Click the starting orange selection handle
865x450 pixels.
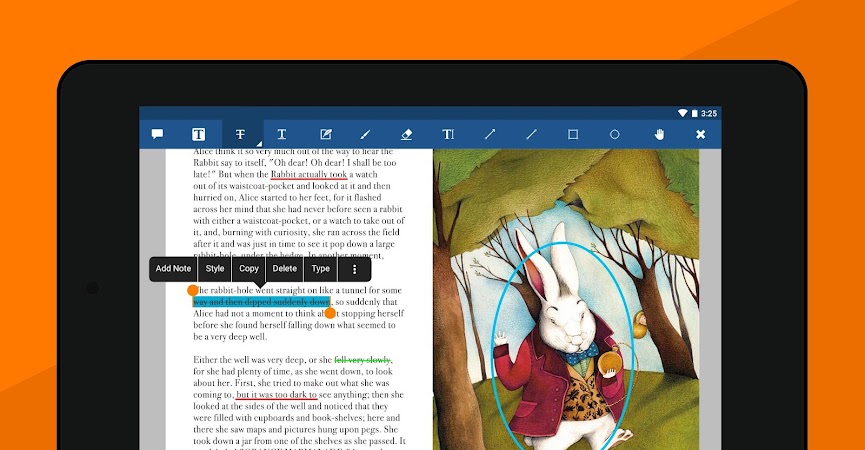tap(193, 290)
